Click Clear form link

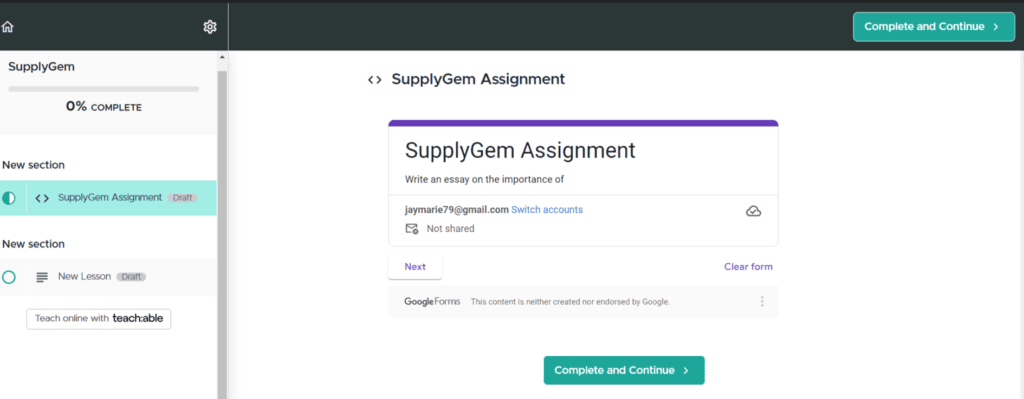click(748, 266)
